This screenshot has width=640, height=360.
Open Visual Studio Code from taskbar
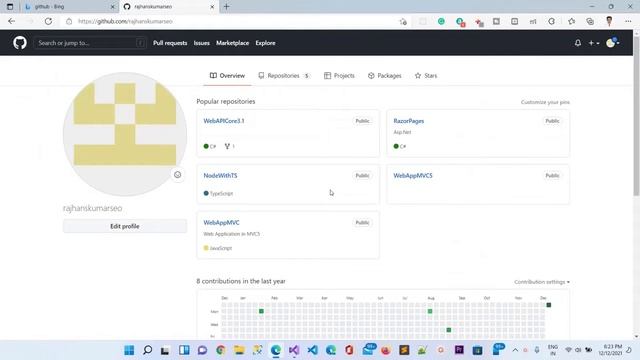pos(312,350)
